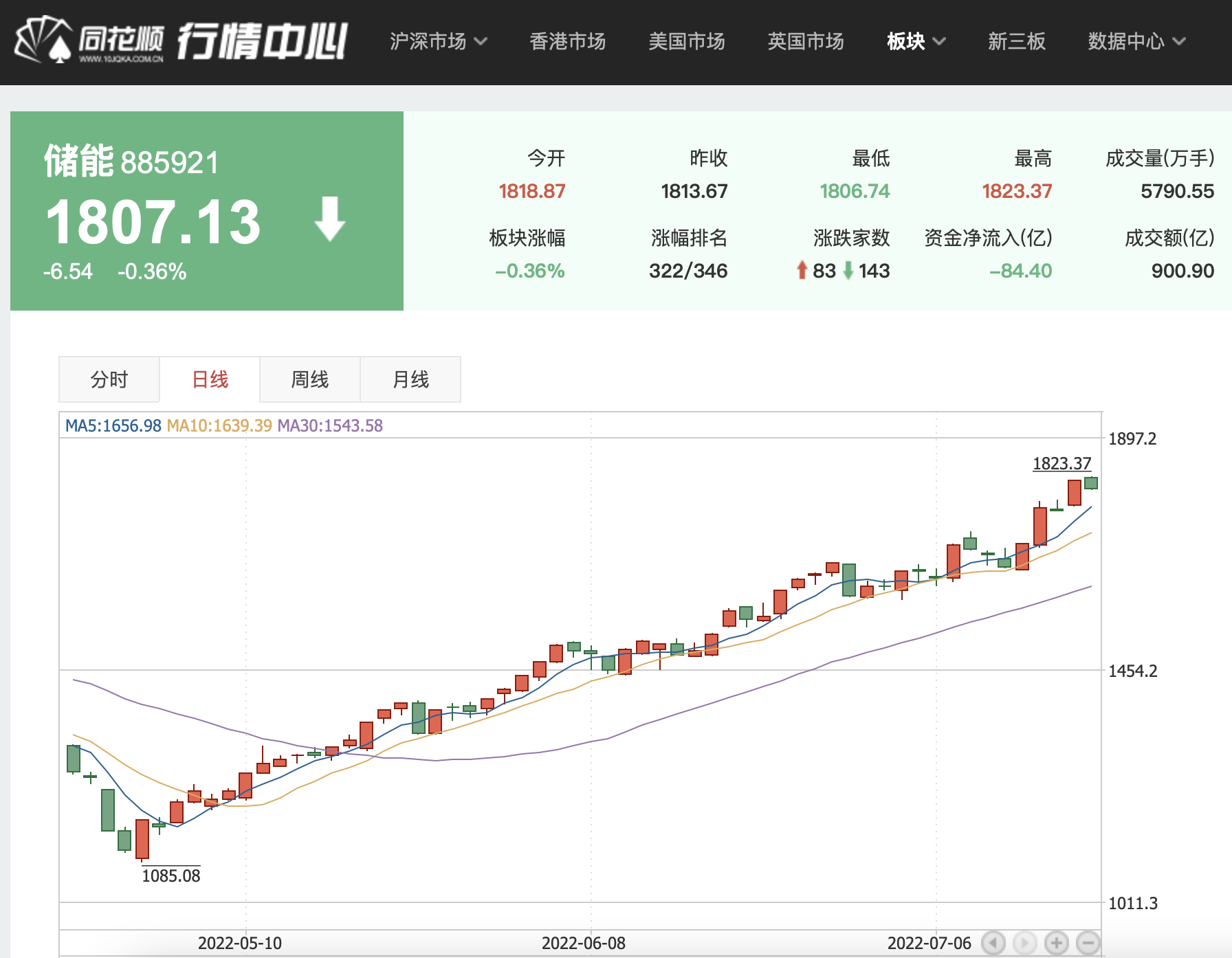Click the chart scroll-left arrow button
Screen dimensions: 1232x958
[993, 943]
